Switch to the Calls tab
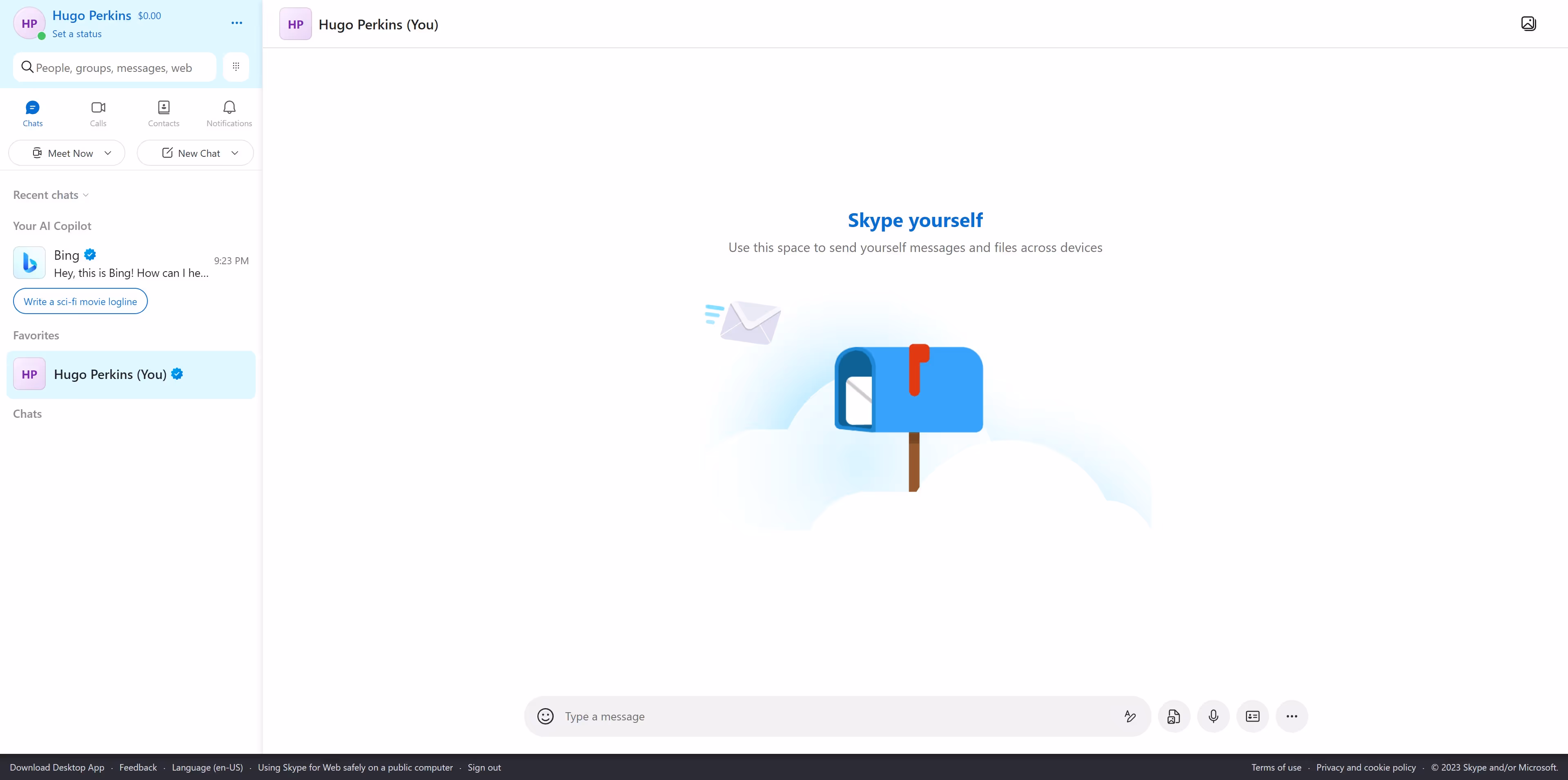1568x780 pixels. click(x=98, y=113)
